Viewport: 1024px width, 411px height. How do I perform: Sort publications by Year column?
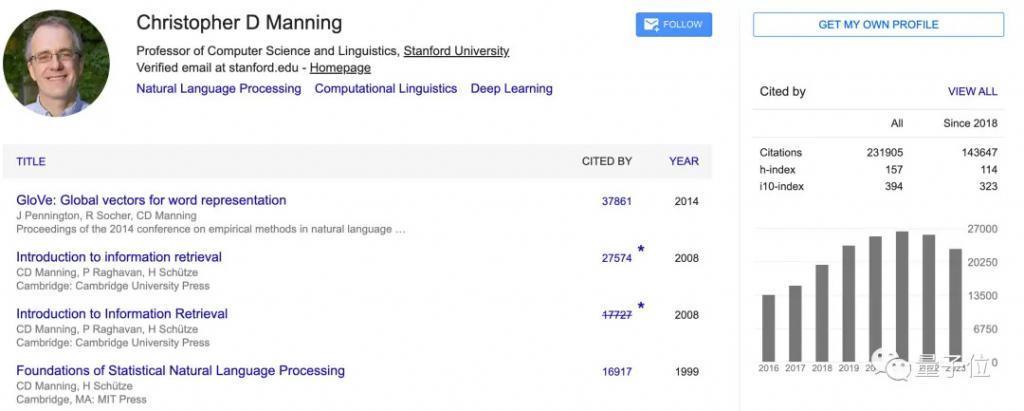pos(684,161)
